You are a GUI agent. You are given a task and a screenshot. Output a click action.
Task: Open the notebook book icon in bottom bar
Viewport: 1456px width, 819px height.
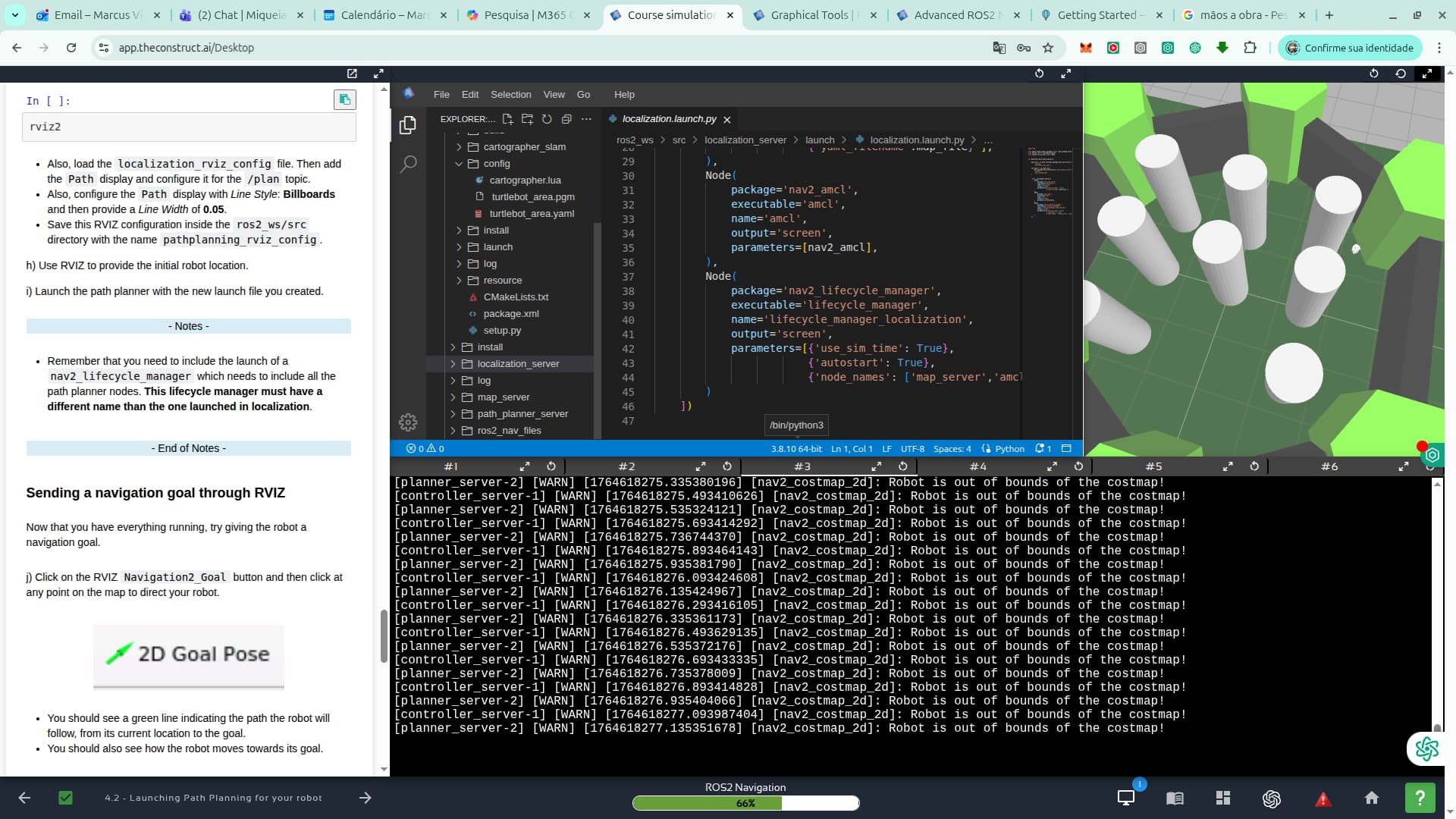click(x=1175, y=798)
